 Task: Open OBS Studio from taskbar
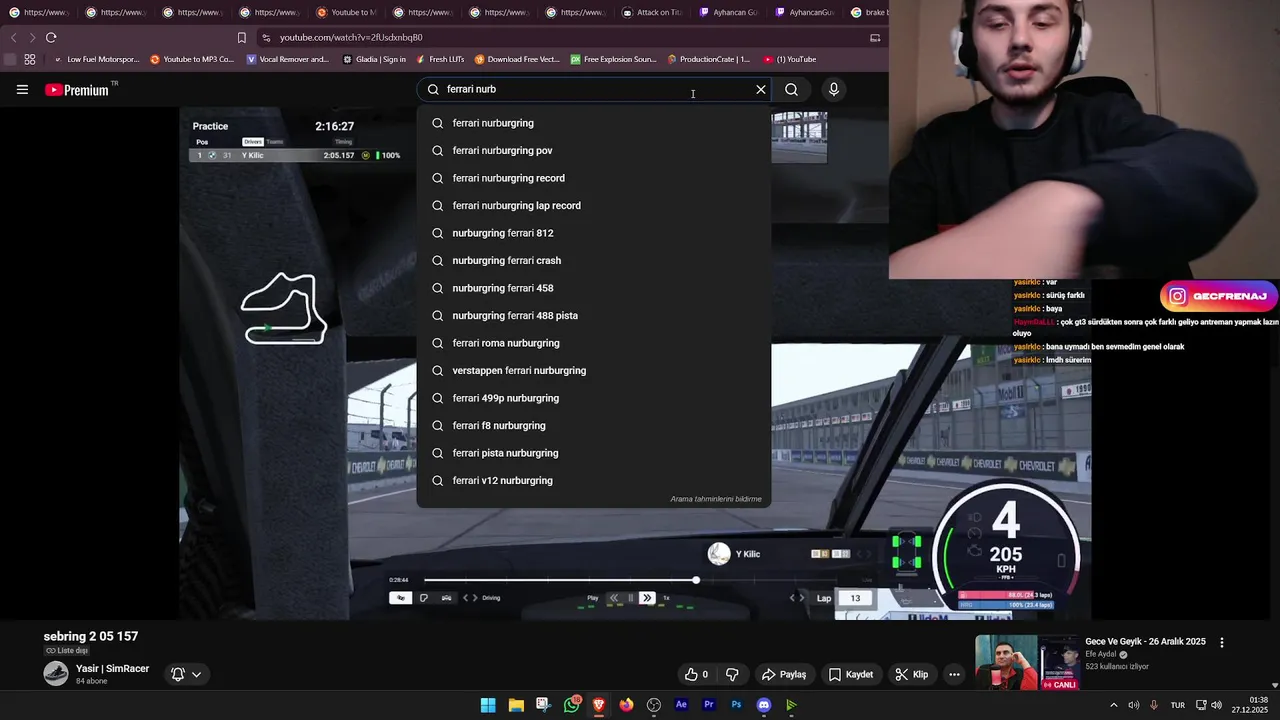[x=654, y=705]
